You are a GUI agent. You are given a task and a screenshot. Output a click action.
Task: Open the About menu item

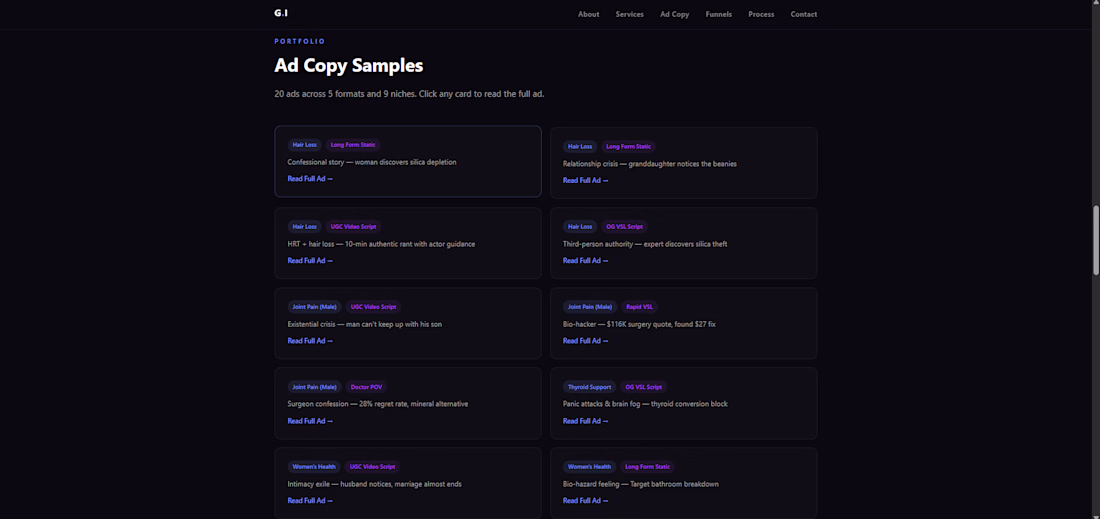[588, 14]
